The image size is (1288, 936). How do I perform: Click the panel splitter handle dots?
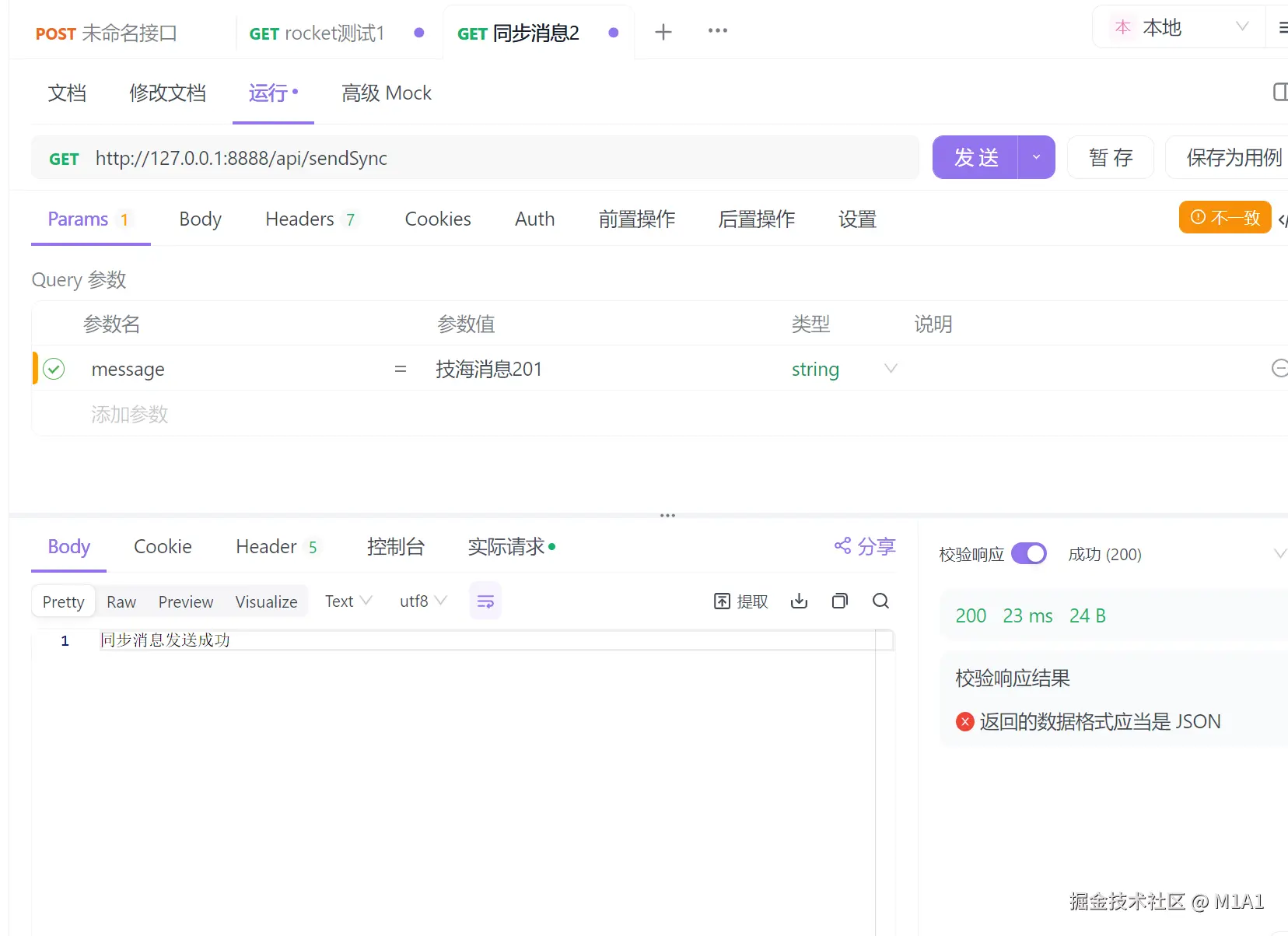coord(667,515)
